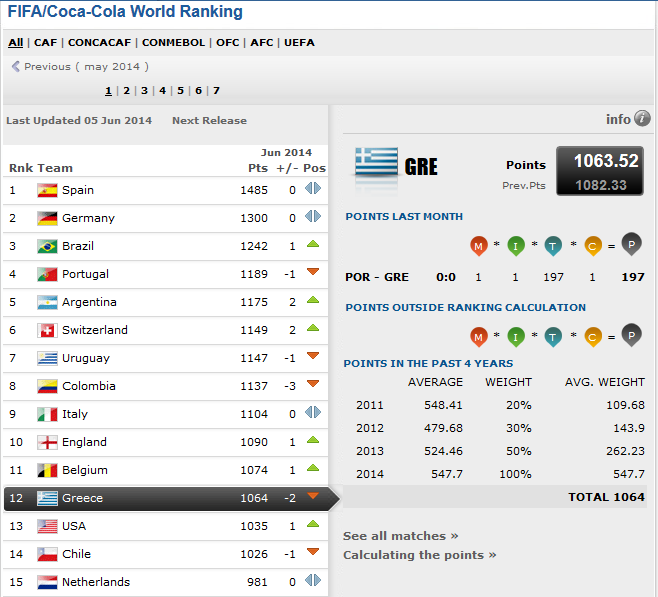
Task: Click TOTAL 1064 summary
Action: (x=606, y=497)
